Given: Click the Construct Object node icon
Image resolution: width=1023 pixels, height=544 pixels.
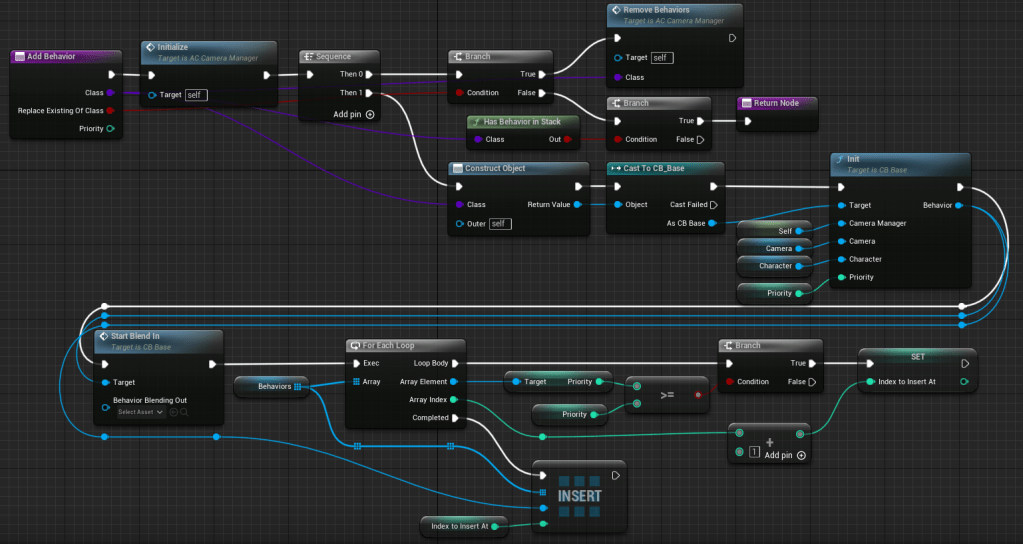Looking at the screenshot, I should click(x=457, y=168).
